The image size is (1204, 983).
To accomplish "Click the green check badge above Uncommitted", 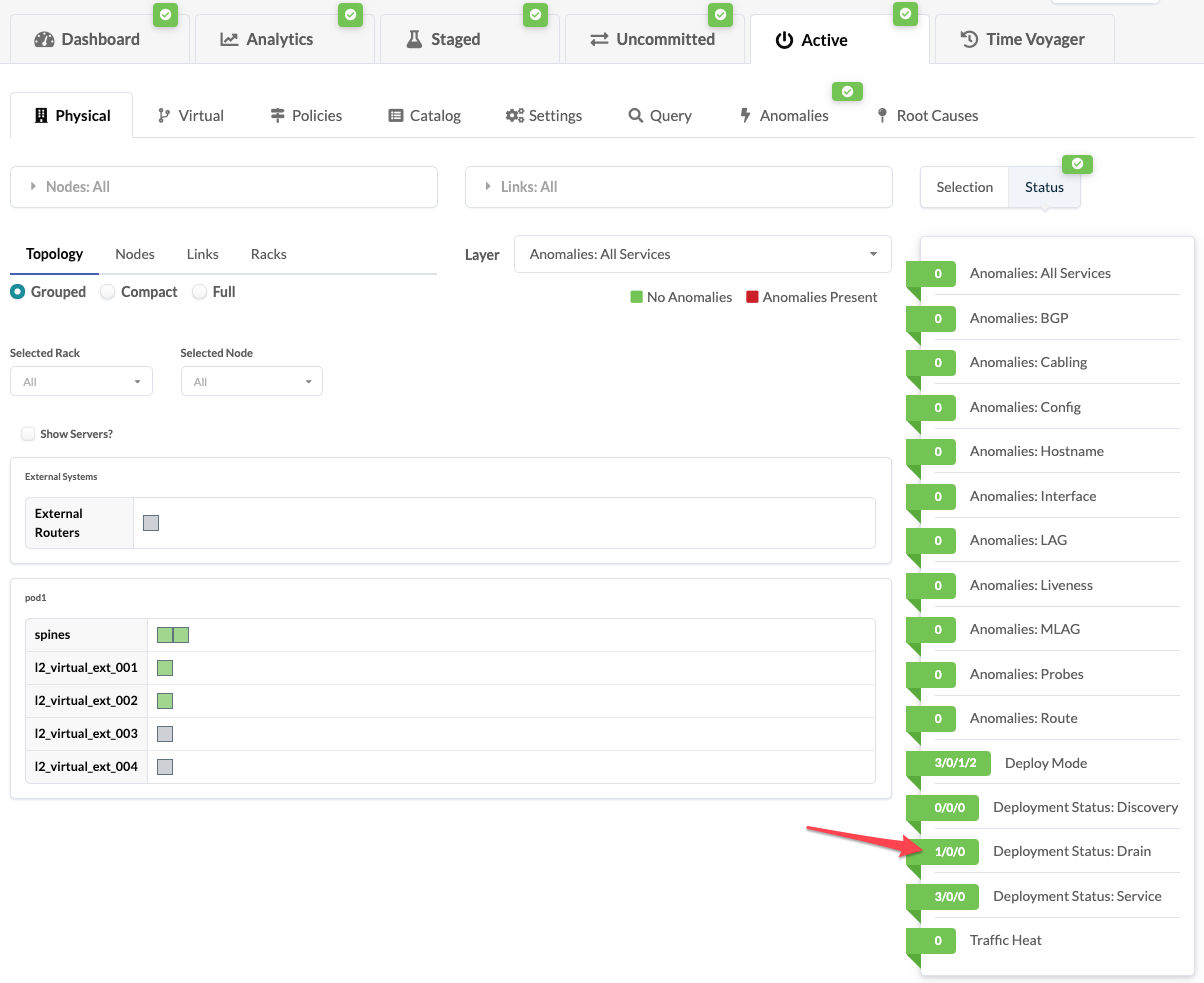I will pyautogui.click(x=720, y=14).
